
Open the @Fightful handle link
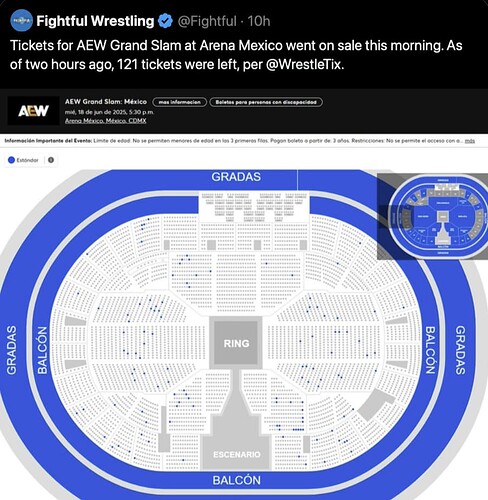pyautogui.click(x=207, y=21)
